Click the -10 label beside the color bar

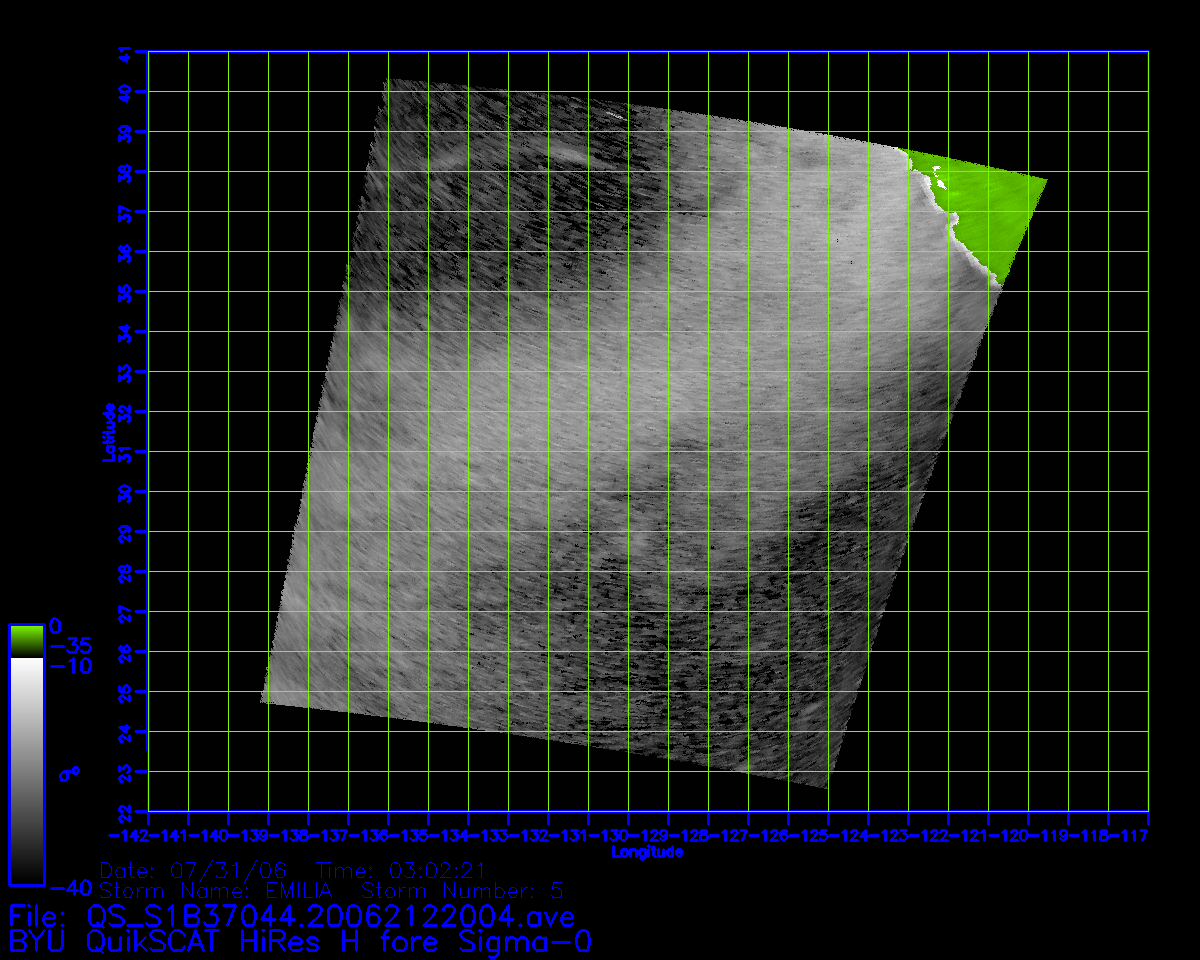[69, 666]
